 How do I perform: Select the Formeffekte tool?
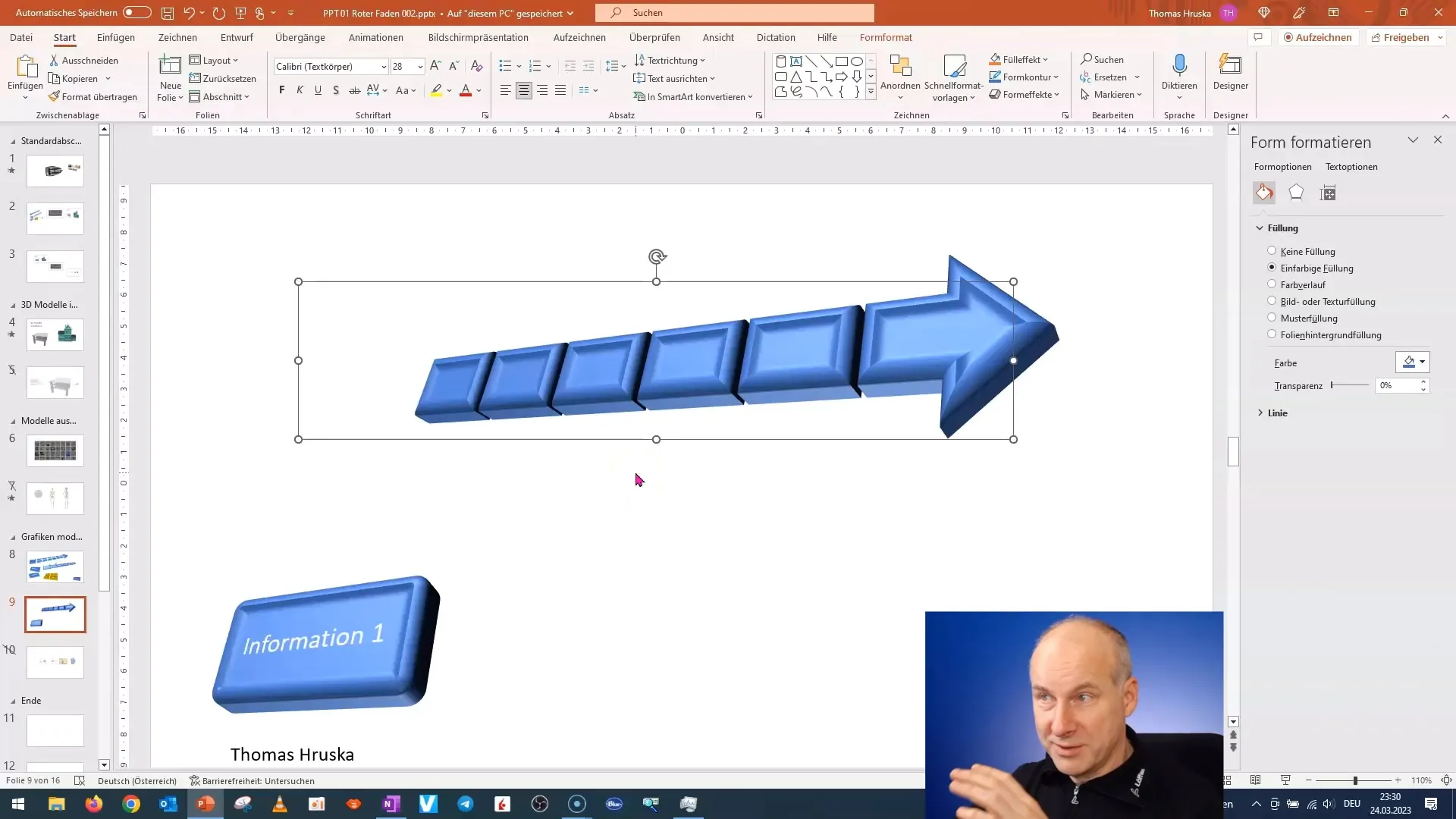1024,94
